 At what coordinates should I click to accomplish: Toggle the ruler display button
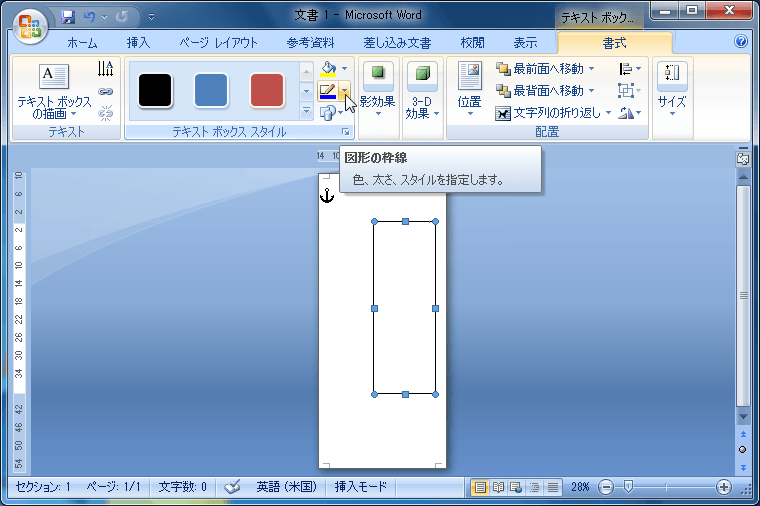pyautogui.click(x=743, y=158)
